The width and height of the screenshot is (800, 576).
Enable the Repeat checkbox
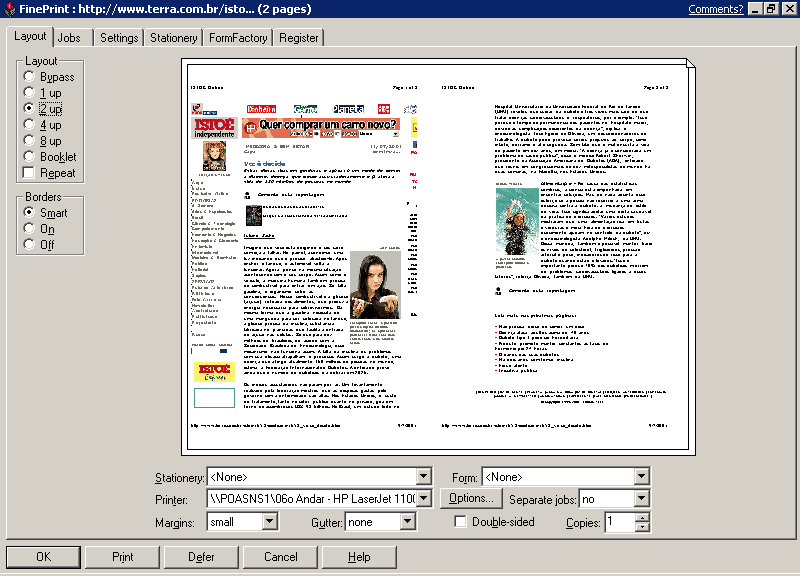pos(29,173)
